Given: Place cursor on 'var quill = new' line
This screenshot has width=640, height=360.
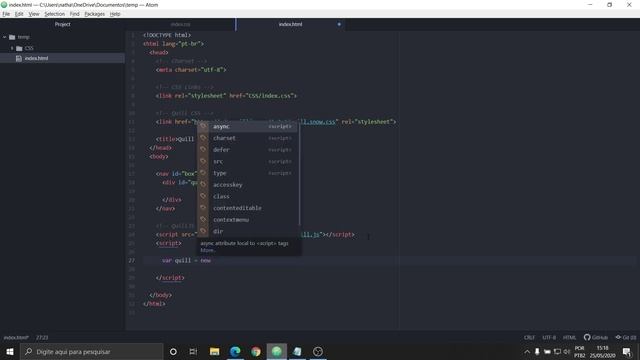Looking at the screenshot, I should (186, 260).
